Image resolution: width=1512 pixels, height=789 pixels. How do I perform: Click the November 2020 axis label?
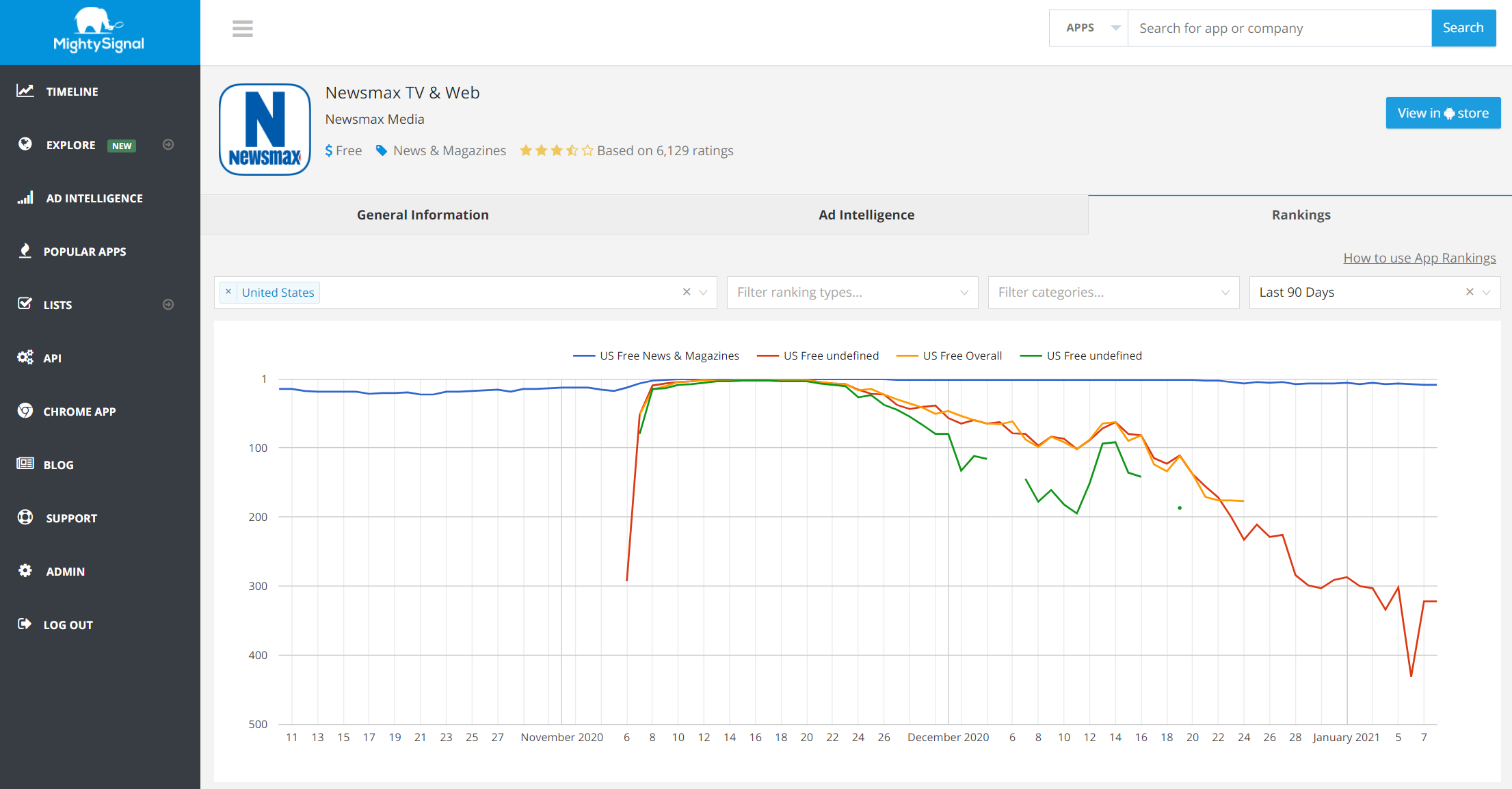coord(561,737)
